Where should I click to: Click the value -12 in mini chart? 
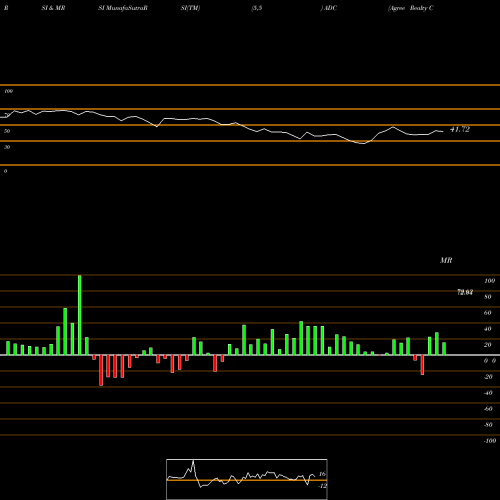[322, 486]
